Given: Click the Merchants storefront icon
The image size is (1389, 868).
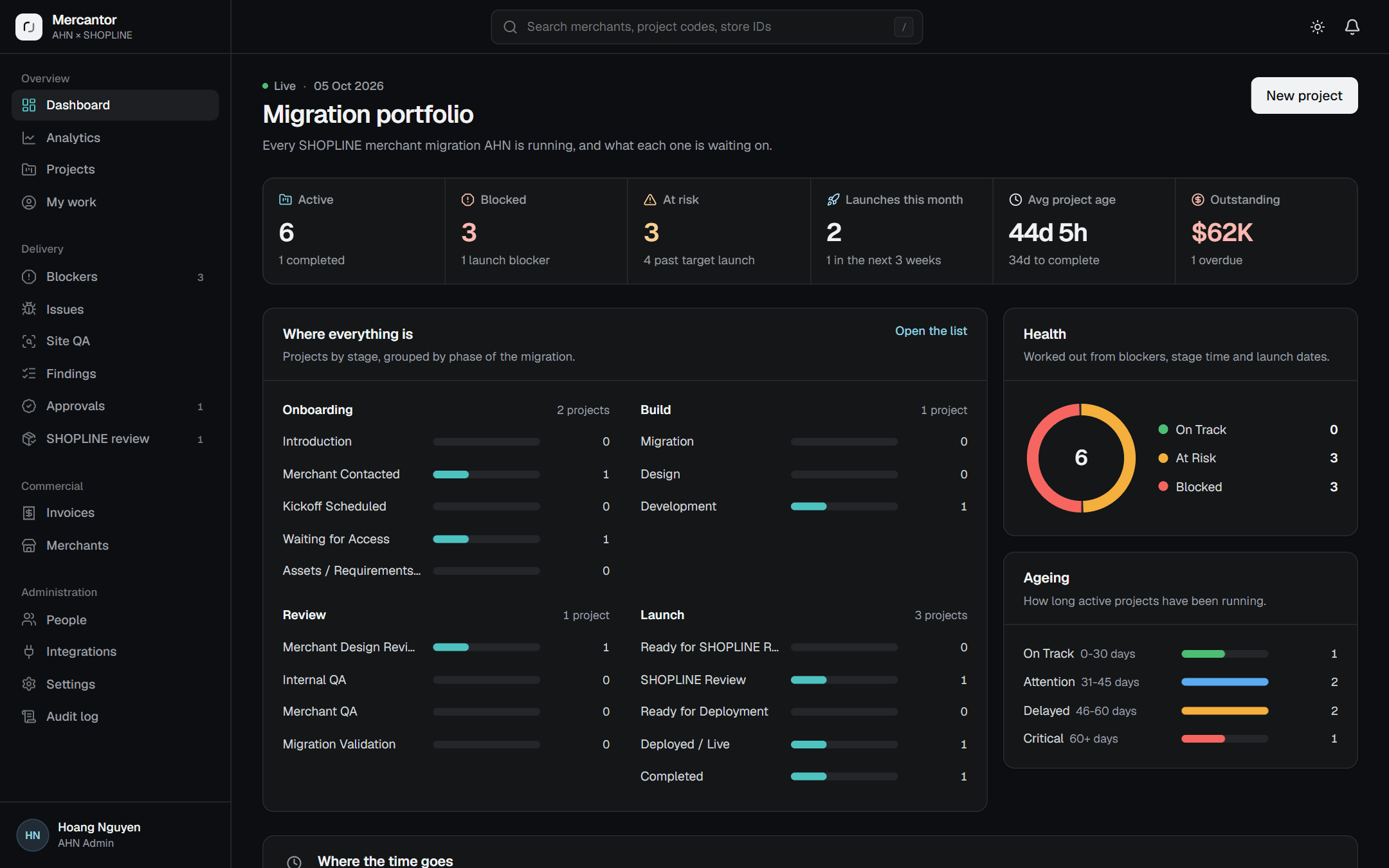Looking at the screenshot, I should tap(29, 545).
